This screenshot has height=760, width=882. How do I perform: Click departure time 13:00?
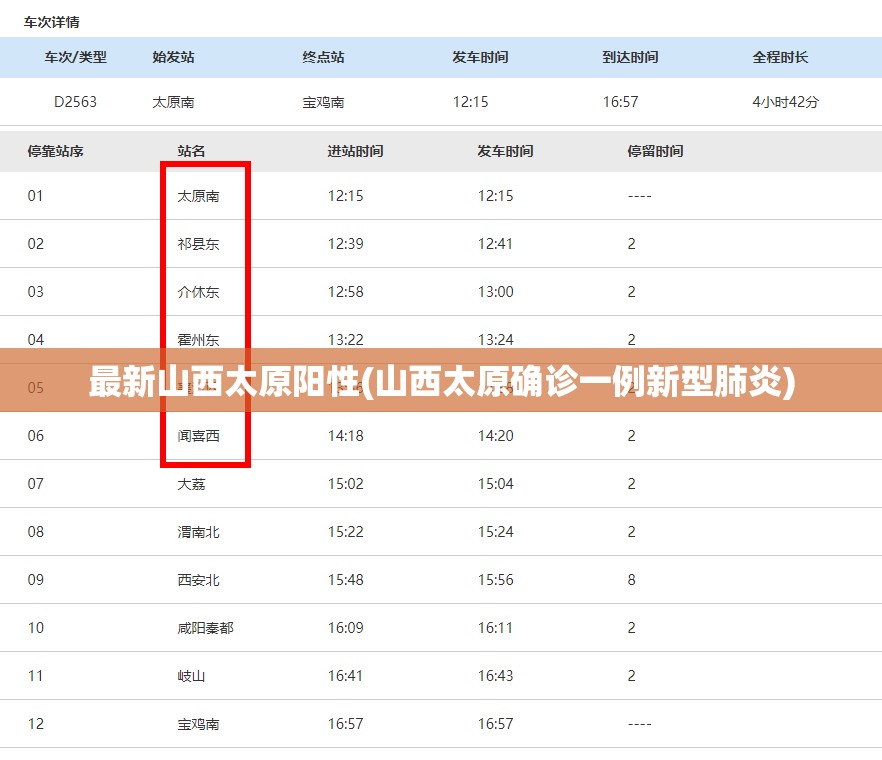pyautogui.click(x=496, y=291)
